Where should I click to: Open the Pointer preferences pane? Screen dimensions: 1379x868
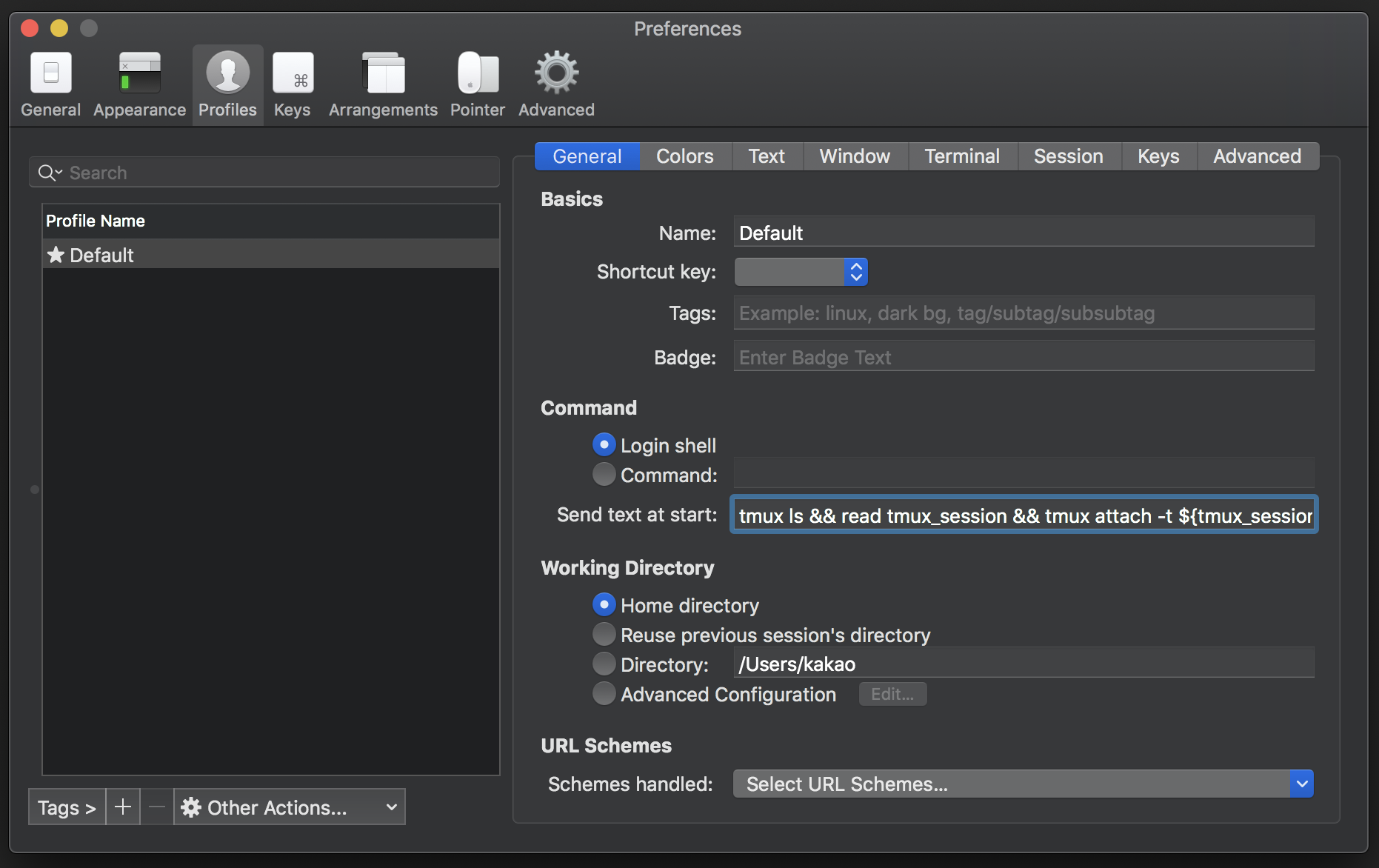(478, 74)
